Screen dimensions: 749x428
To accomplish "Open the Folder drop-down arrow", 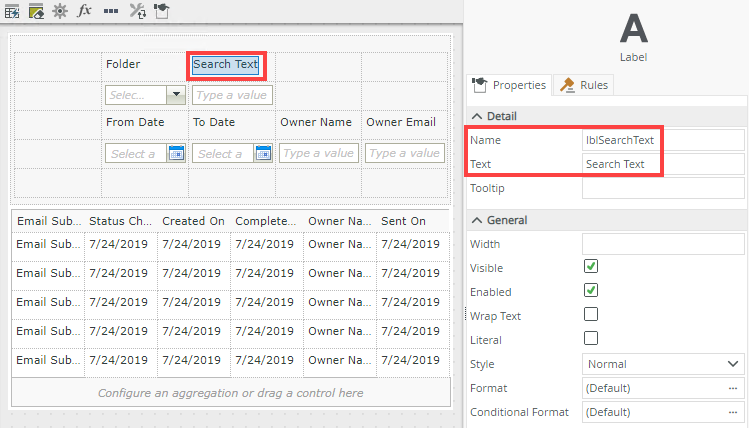I will click(176, 95).
